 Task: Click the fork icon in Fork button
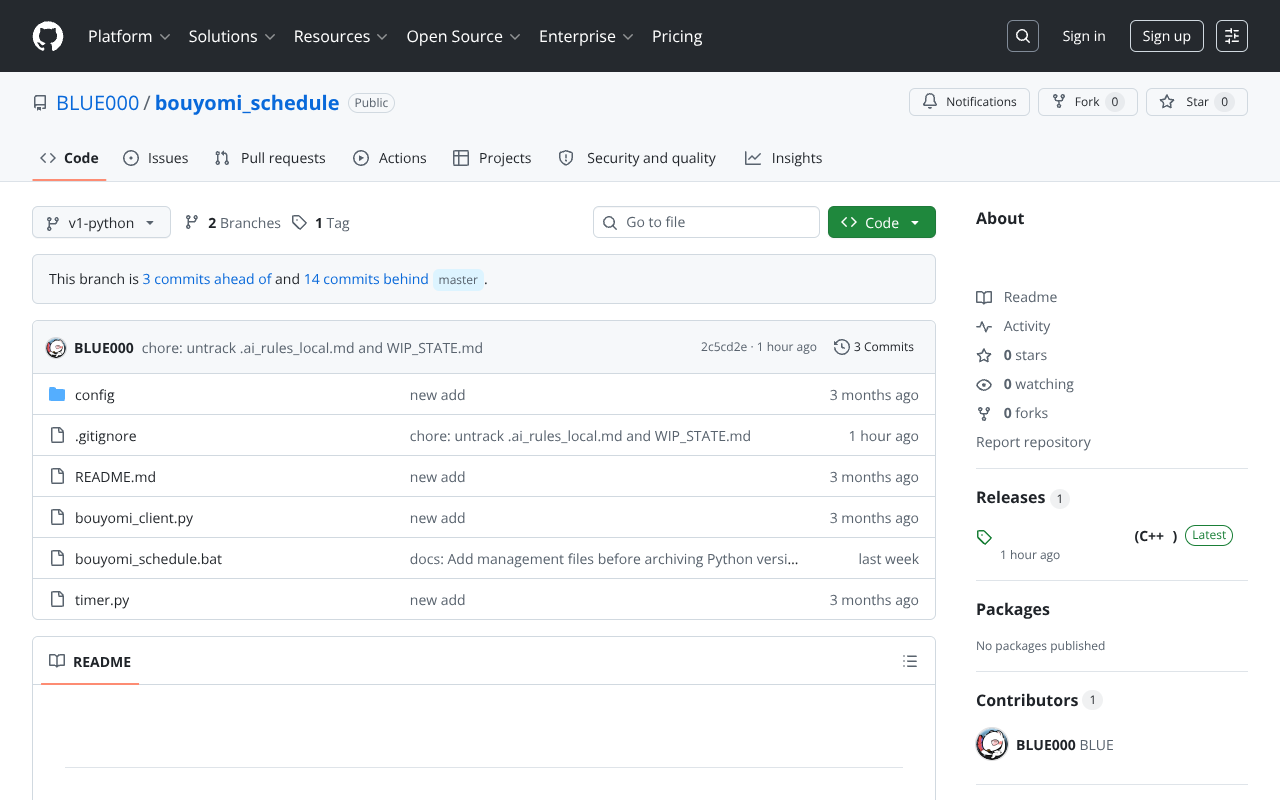point(1059,102)
